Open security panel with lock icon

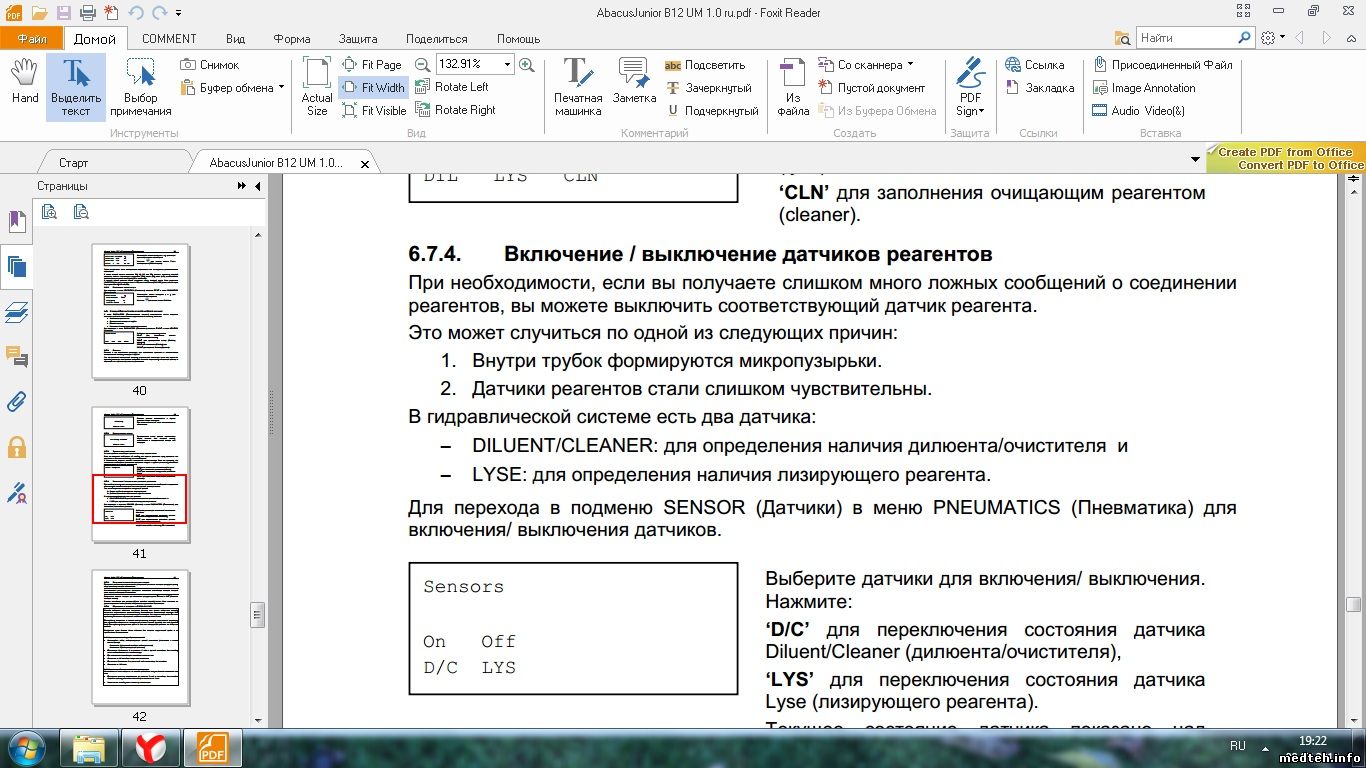tap(17, 447)
